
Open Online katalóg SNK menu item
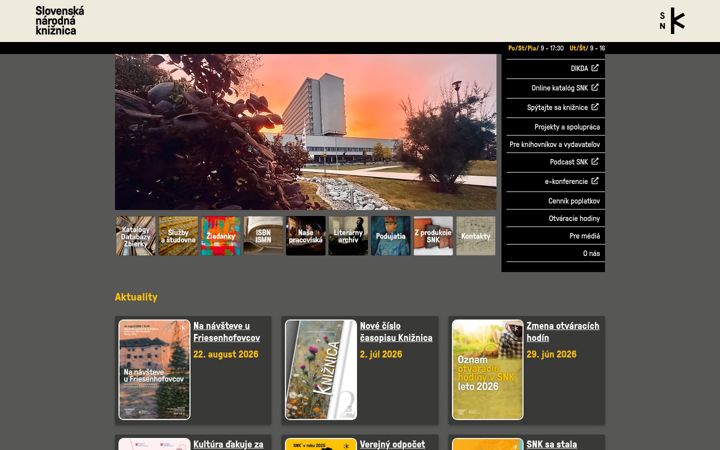click(x=559, y=88)
